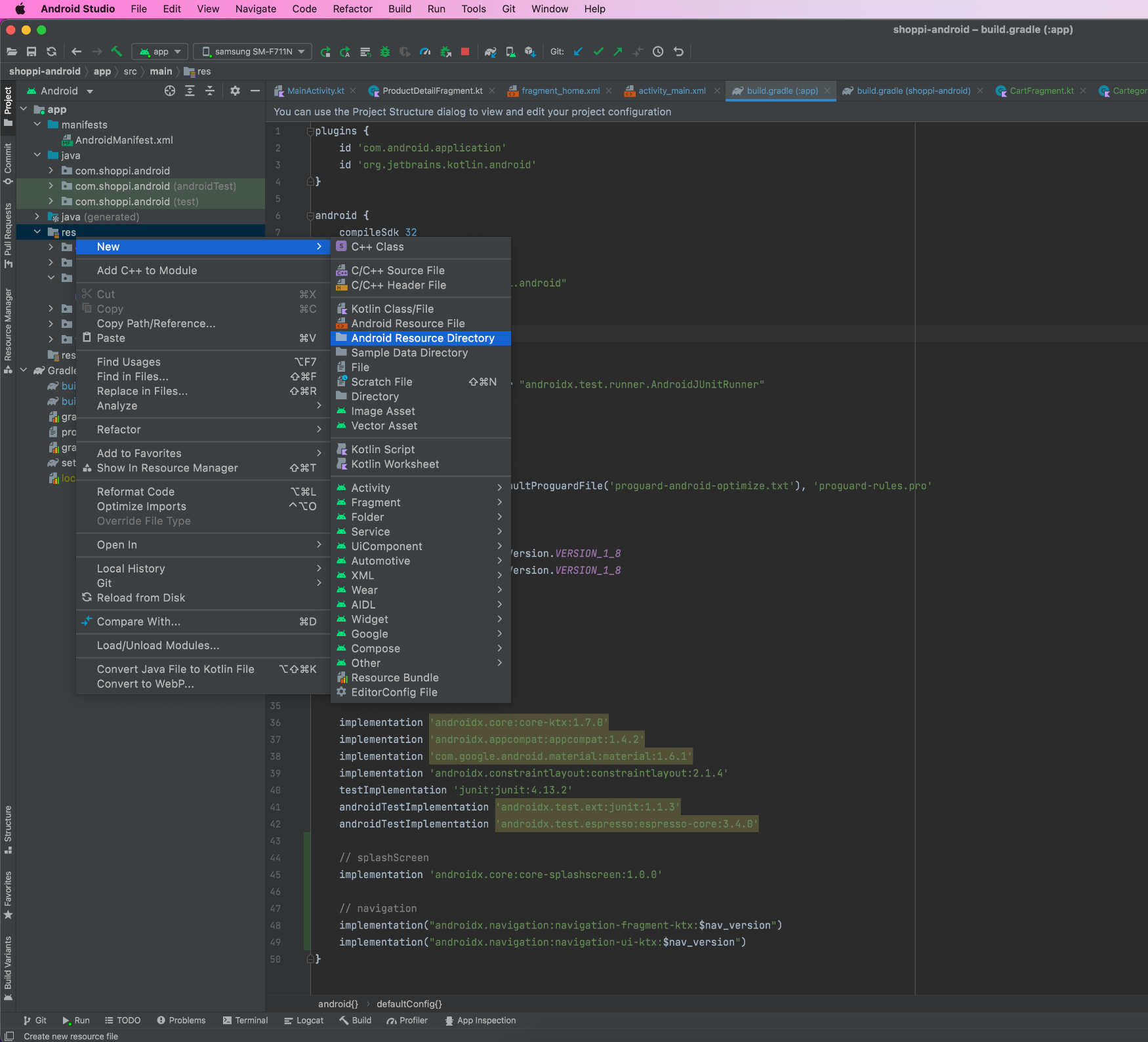
Task: Click Show In Resource Manager menu entry
Action: (203, 468)
